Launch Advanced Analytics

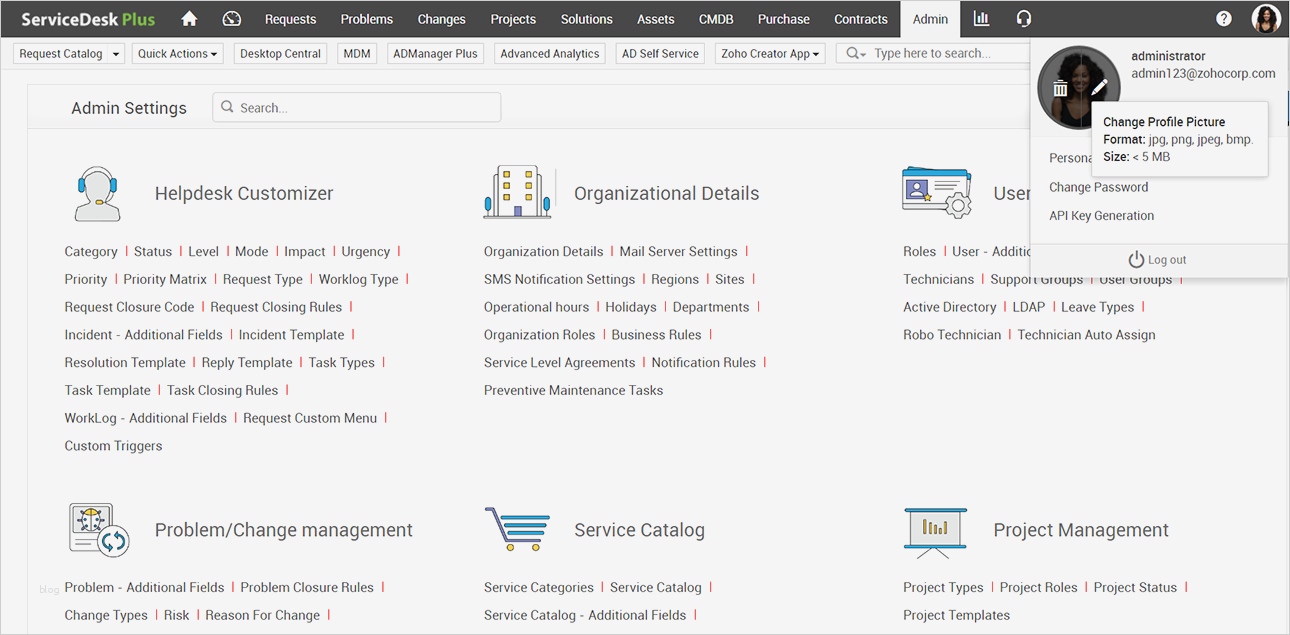click(550, 54)
